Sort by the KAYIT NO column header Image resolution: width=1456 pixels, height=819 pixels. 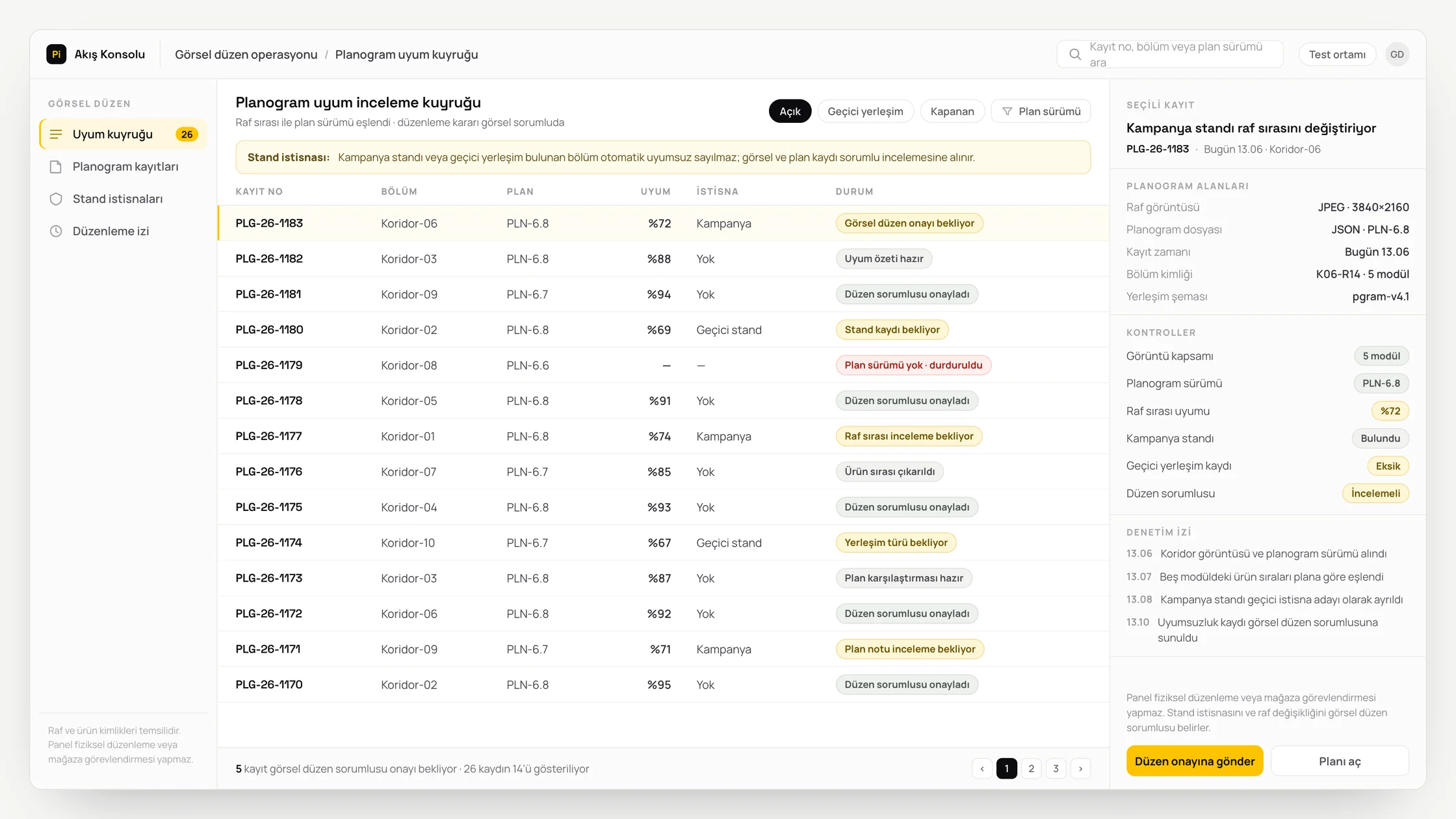point(259,192)
